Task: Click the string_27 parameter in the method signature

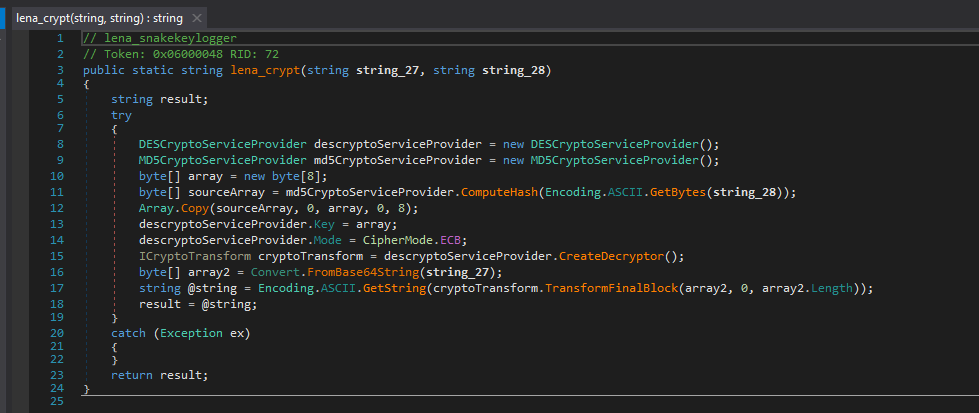Action: pyautogui.click(x=385, y=70)
